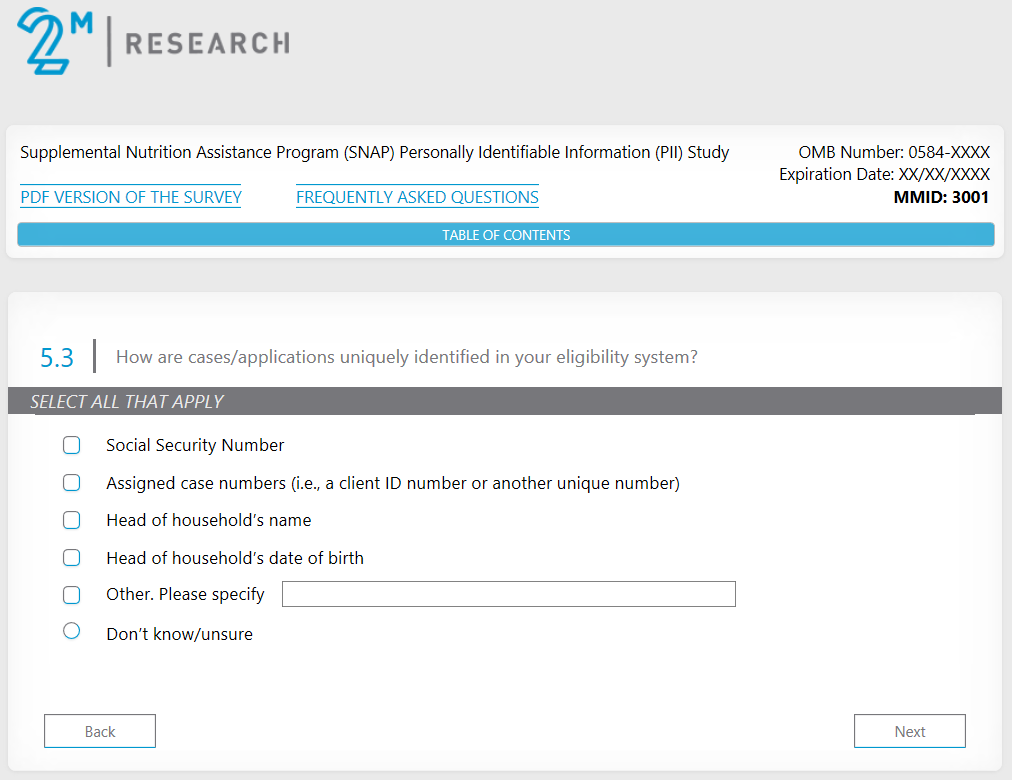The height and width of the screenshot is (780, 1012).
Task: Click the 'Don't know/unsure' label text
Action: pos(179,634)
